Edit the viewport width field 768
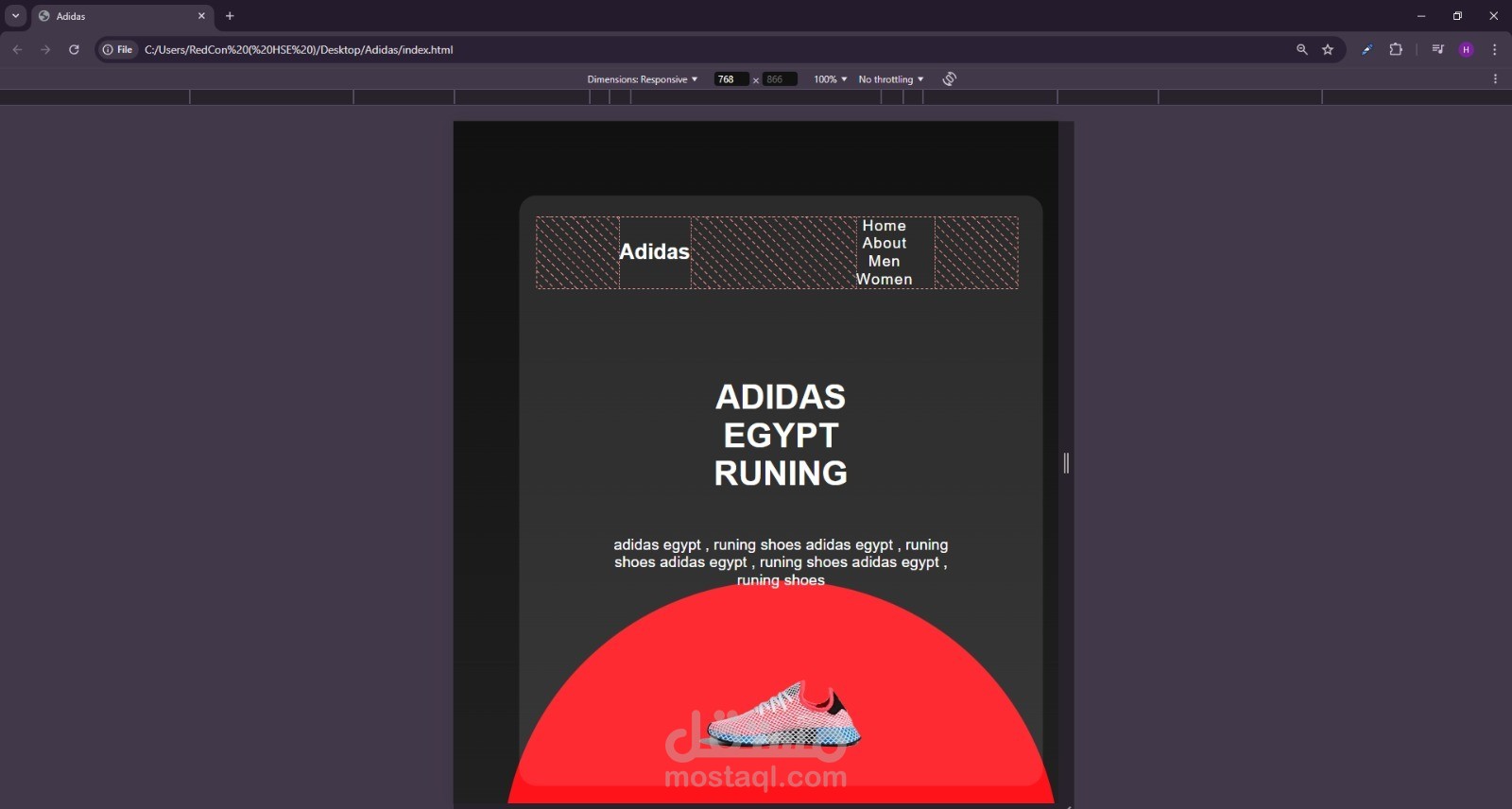The height and width of the screenshot is (809, 1512). (731, 79)
